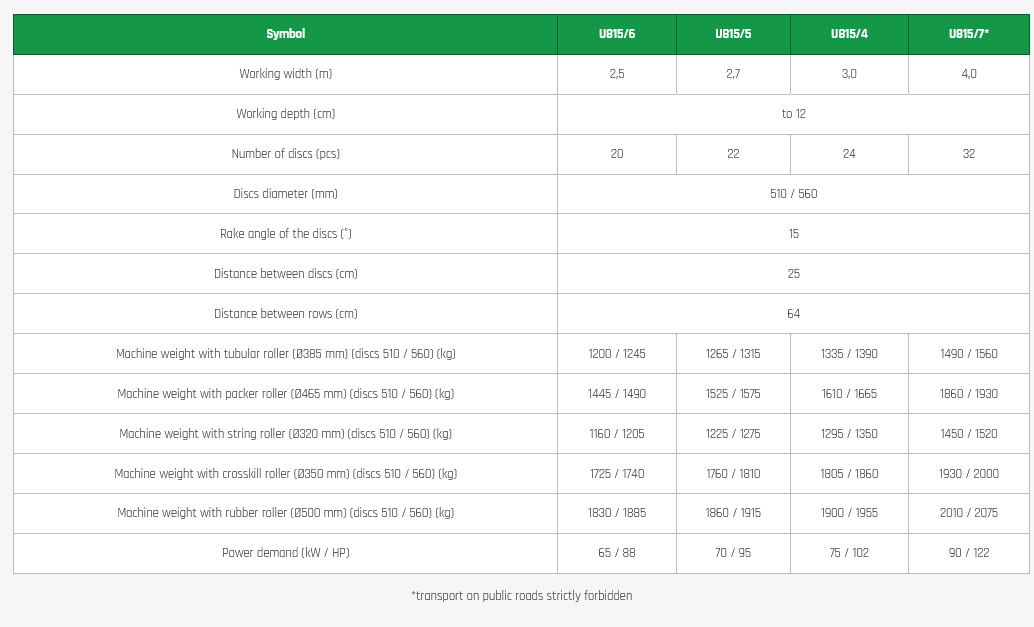Select the U815/5 model header
This screenshot has width=1034, height=627.
coord(733,34)
